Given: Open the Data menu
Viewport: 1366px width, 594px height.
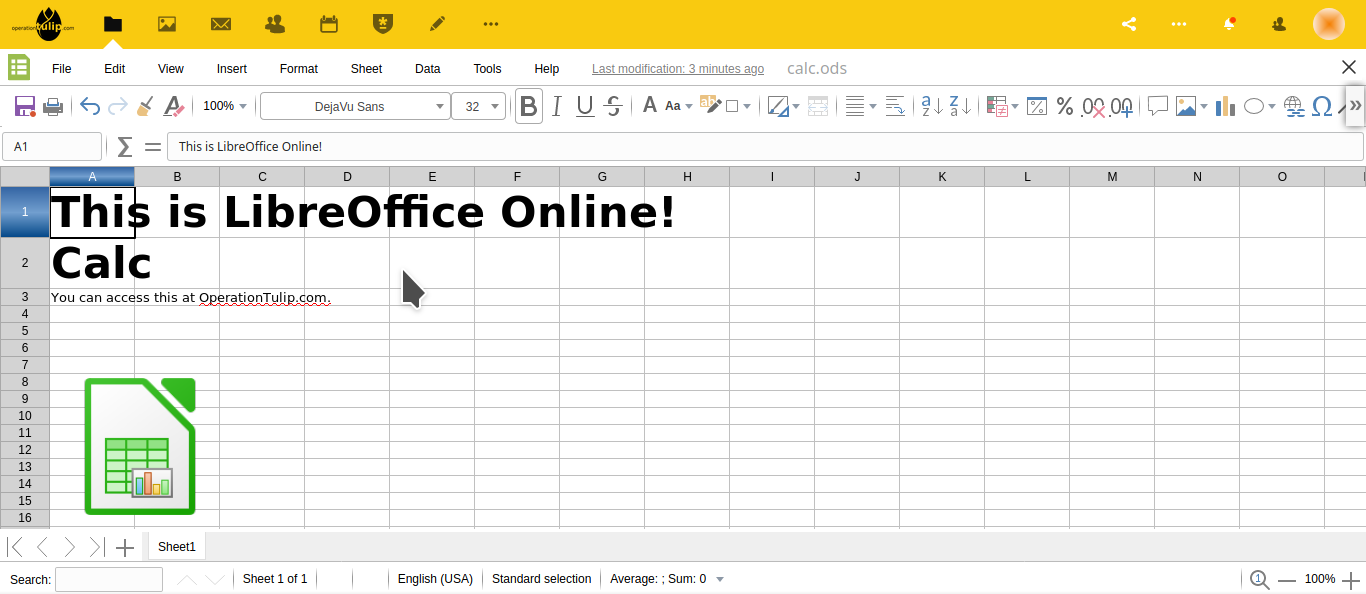Looking at the screenshot, I should pyautogui.click(x=428, y=69).
